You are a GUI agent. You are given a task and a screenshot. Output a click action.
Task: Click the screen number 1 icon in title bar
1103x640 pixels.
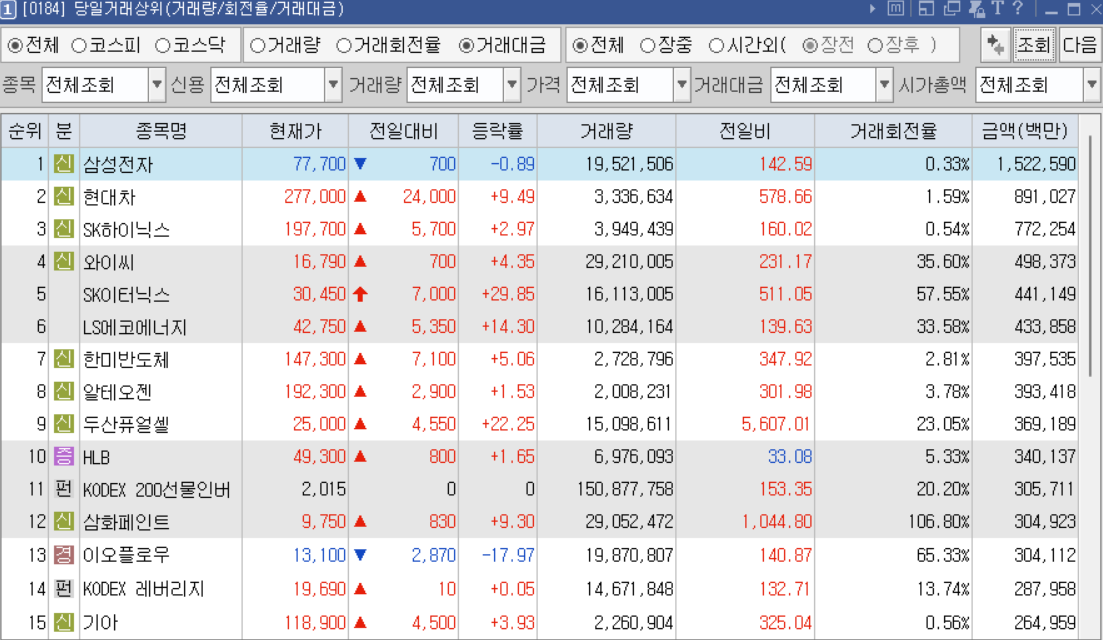[x=8, y=9]
